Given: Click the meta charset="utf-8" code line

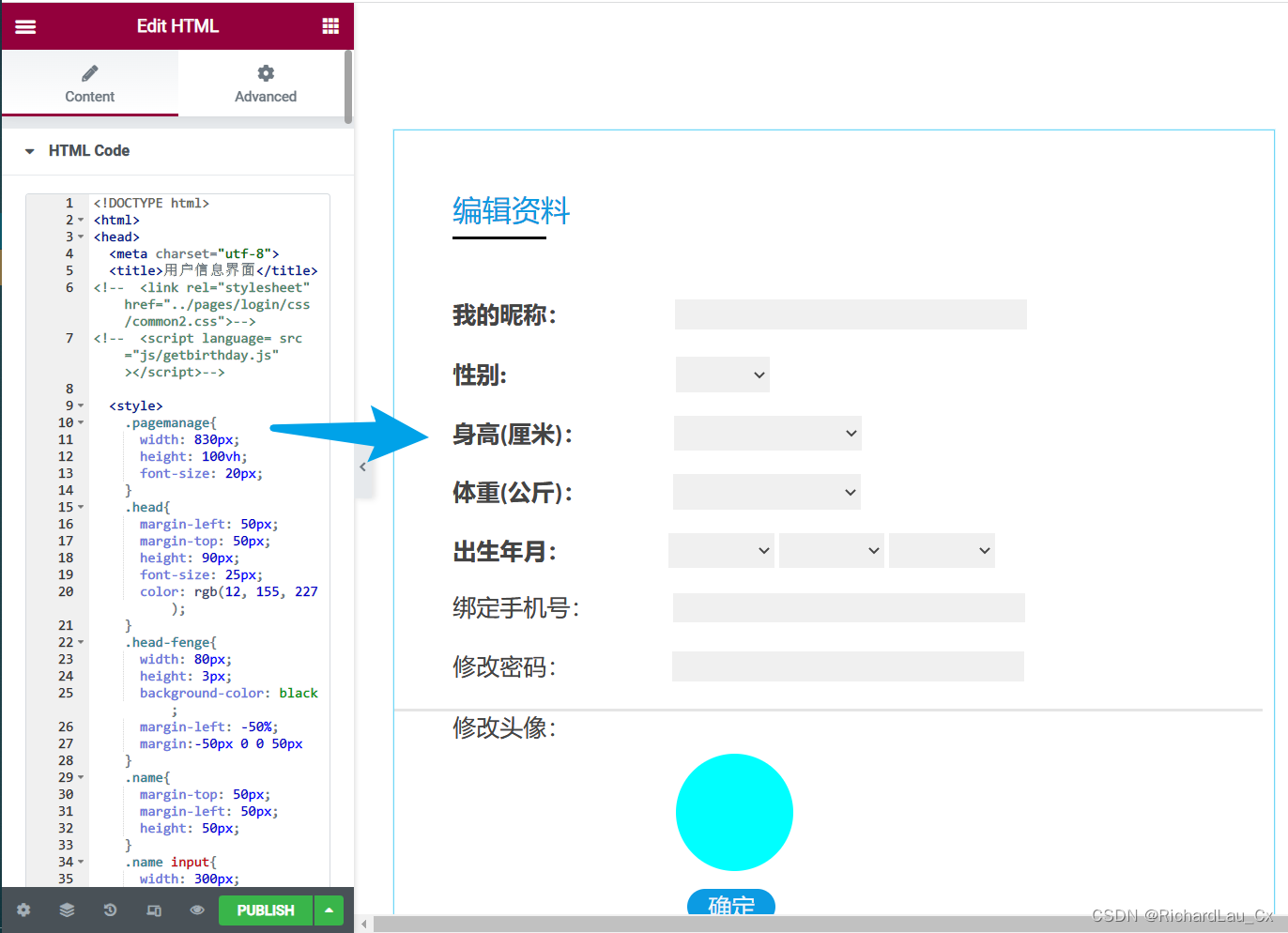Looking at the screenshot, I should coord(194,254).
